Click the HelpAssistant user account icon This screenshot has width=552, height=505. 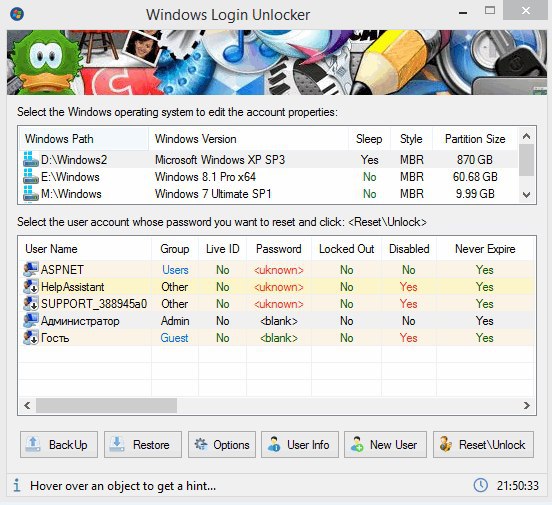(x=31, y=286)
